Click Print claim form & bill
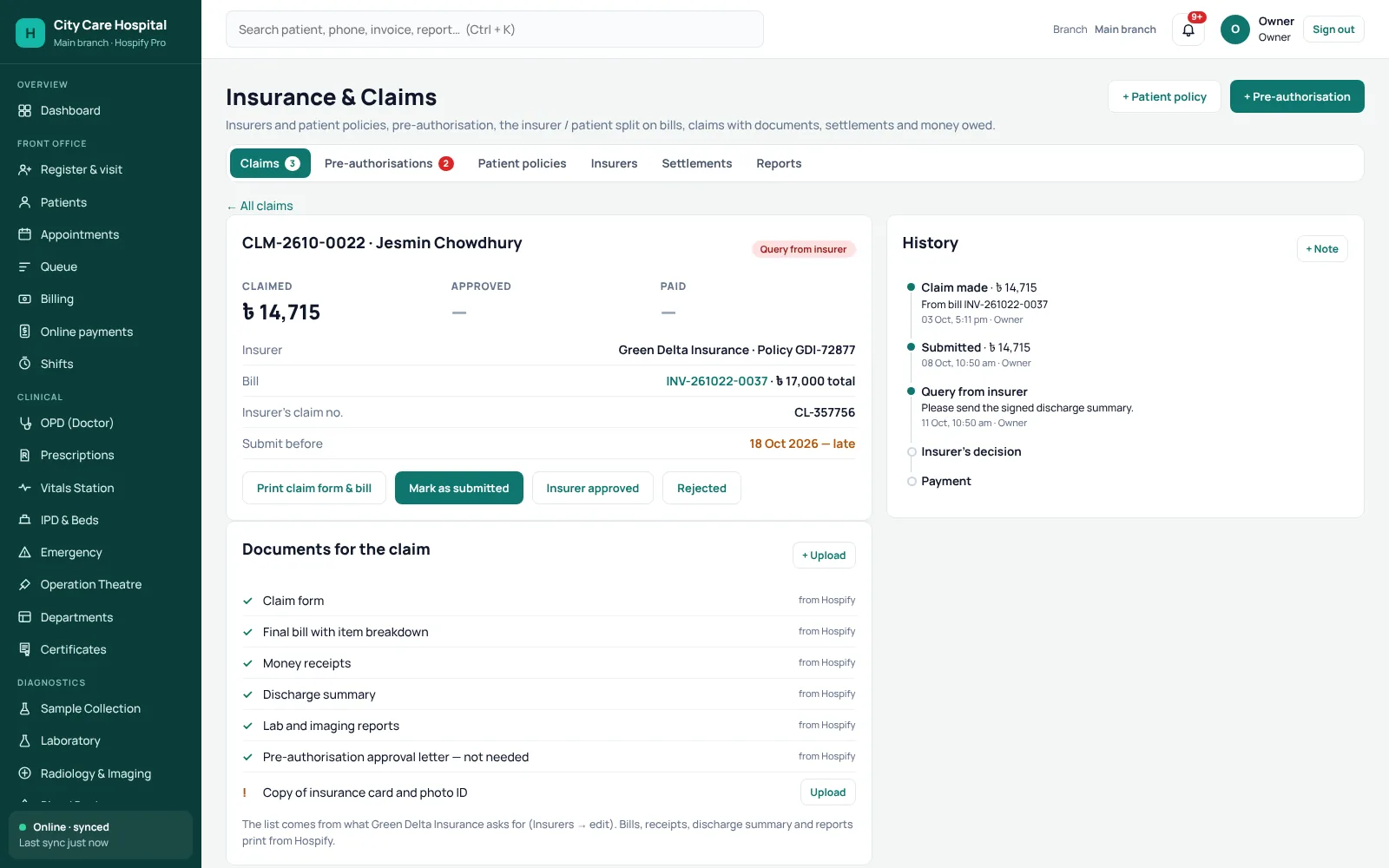The width and height of the screenshot is (1389, 868). coord(314,488)
